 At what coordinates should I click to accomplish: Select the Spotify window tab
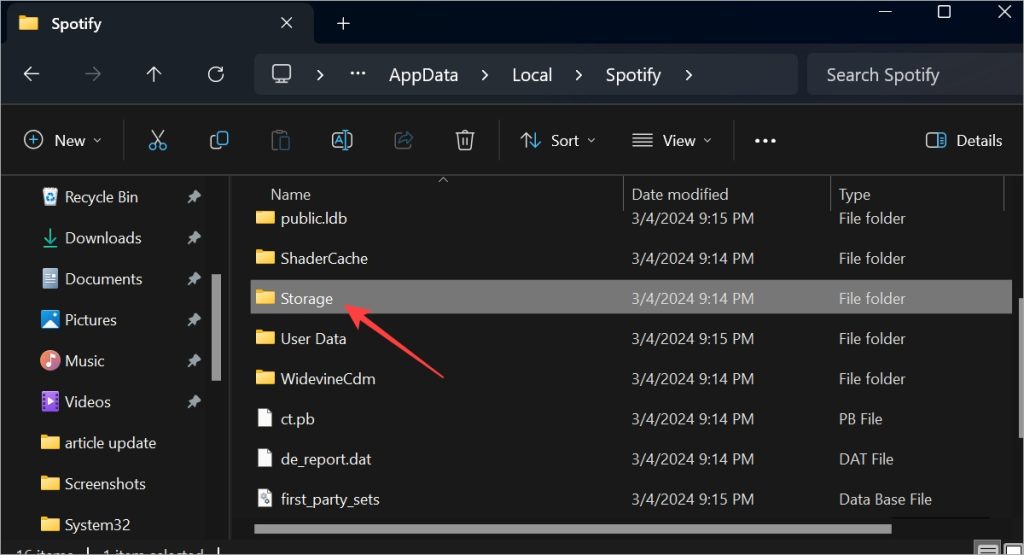[x=157, y=24]
